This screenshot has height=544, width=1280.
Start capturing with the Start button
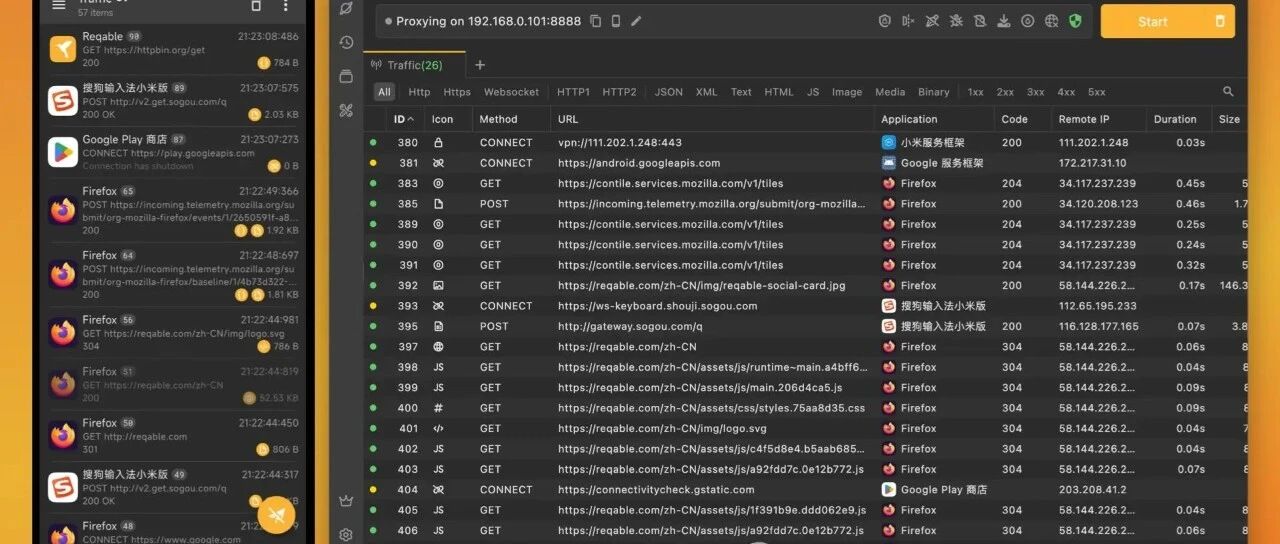[1152, 21]
